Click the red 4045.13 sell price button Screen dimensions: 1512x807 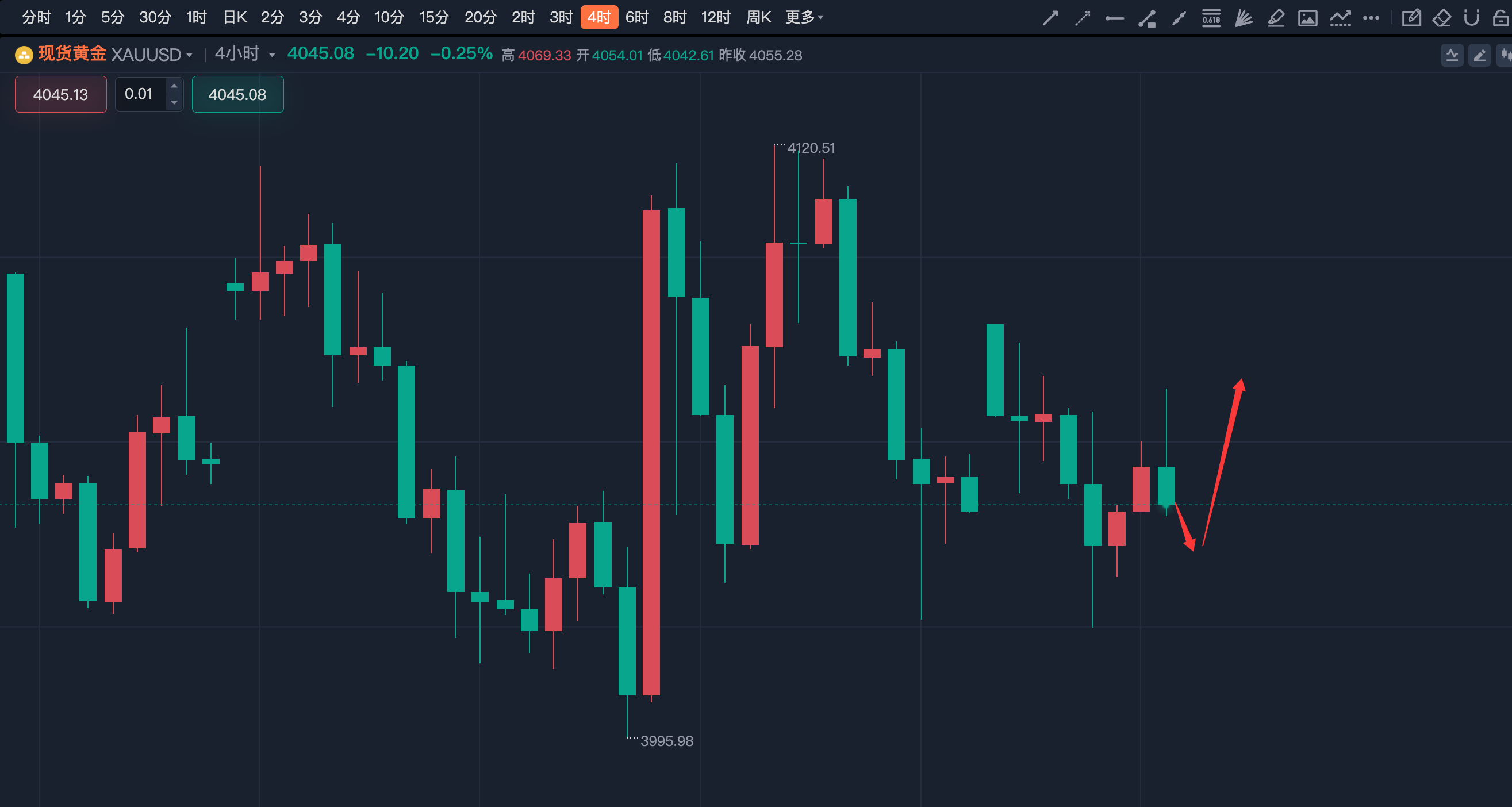60,94
